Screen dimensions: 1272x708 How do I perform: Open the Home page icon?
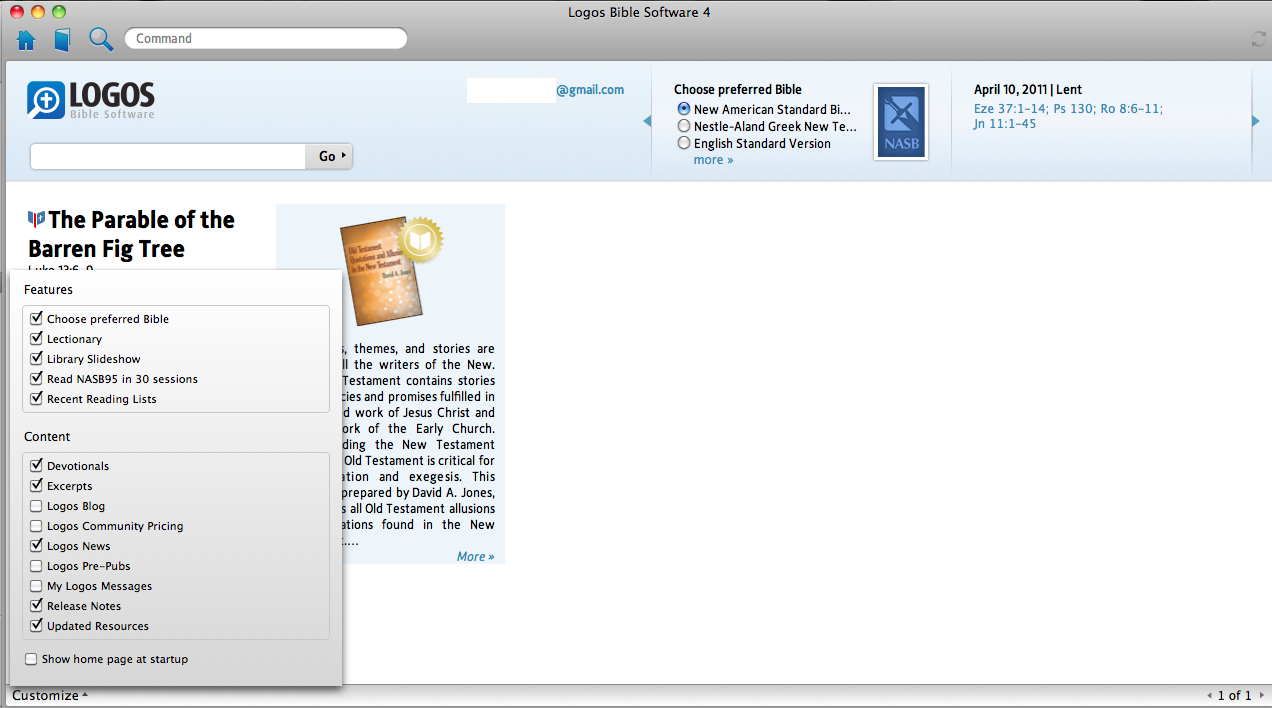[26, 40]
